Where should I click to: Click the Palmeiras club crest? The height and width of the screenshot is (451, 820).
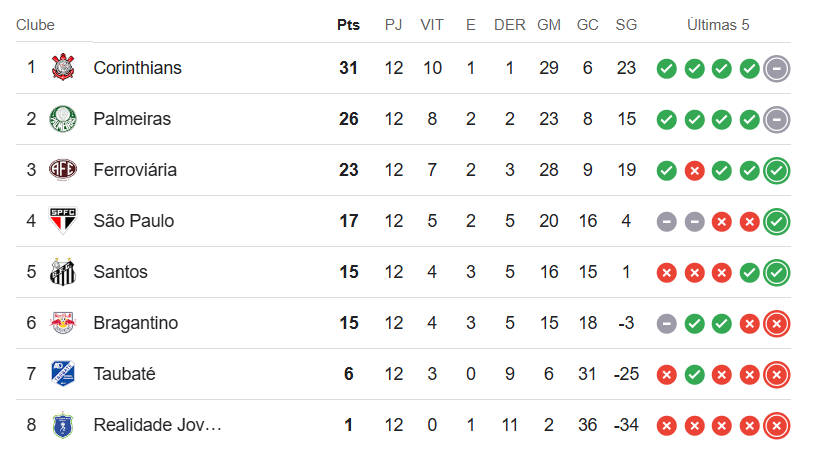point(62,119)
